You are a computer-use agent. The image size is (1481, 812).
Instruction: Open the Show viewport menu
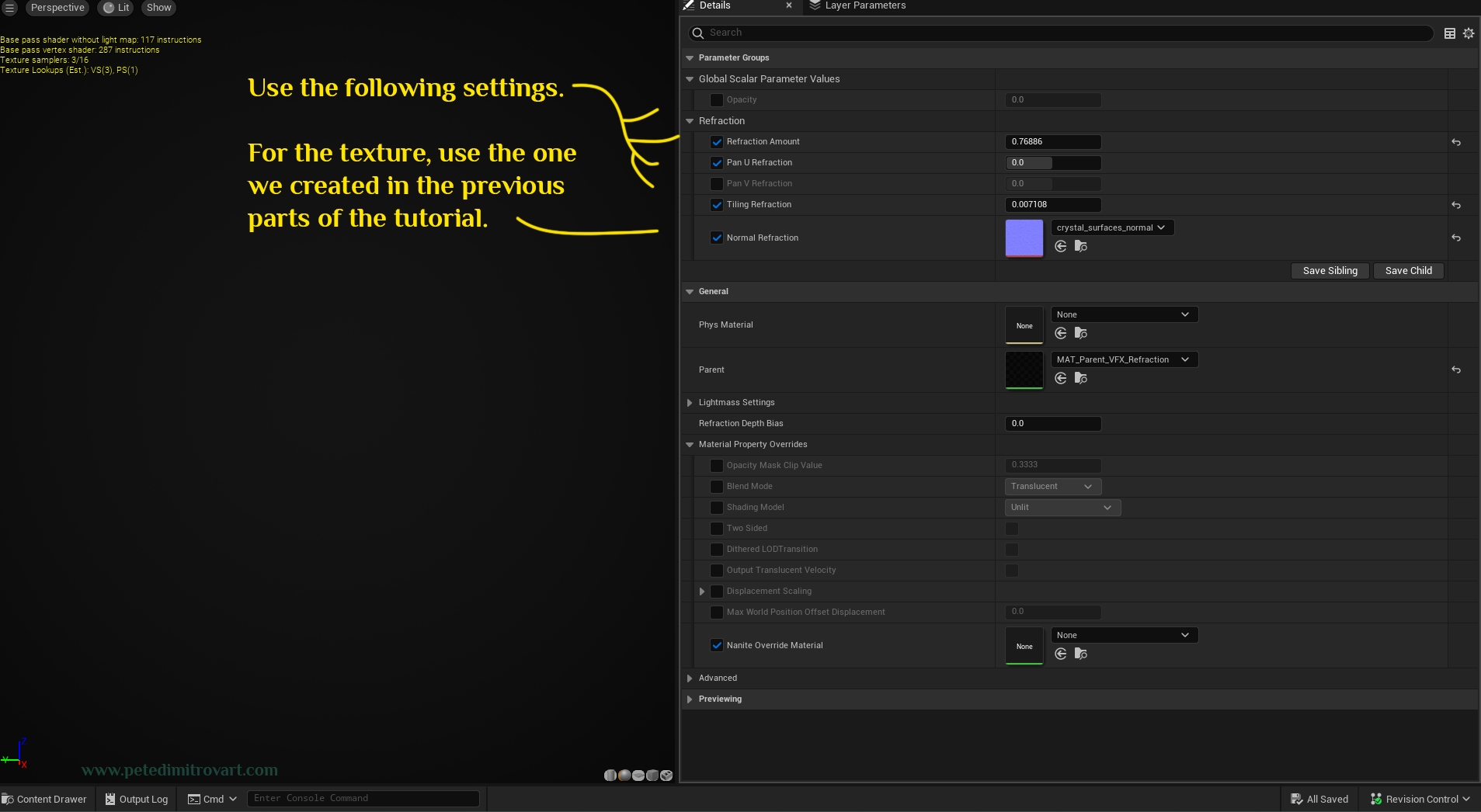(x=159, y=8)
